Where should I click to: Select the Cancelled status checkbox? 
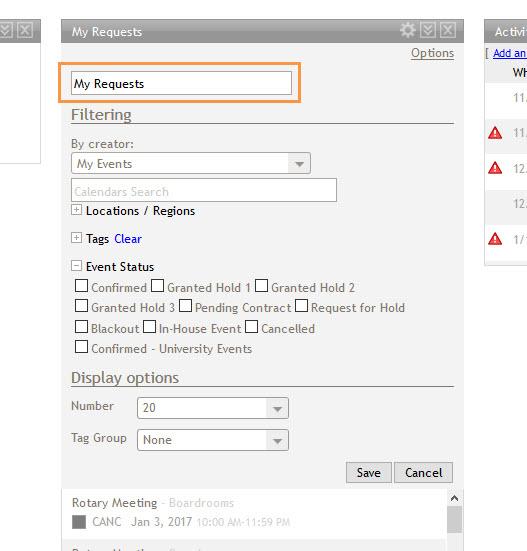(252, 327)
